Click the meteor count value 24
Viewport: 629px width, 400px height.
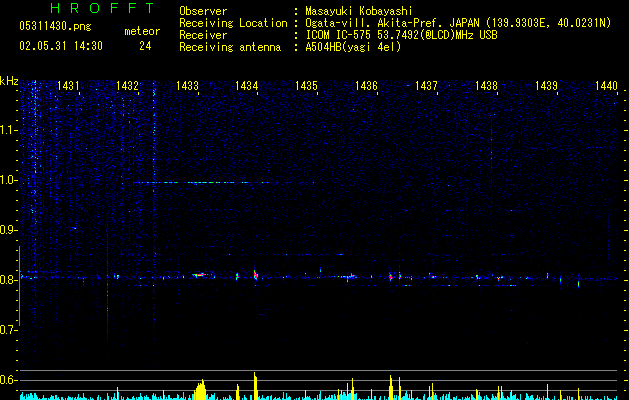[x=145, y=46]
